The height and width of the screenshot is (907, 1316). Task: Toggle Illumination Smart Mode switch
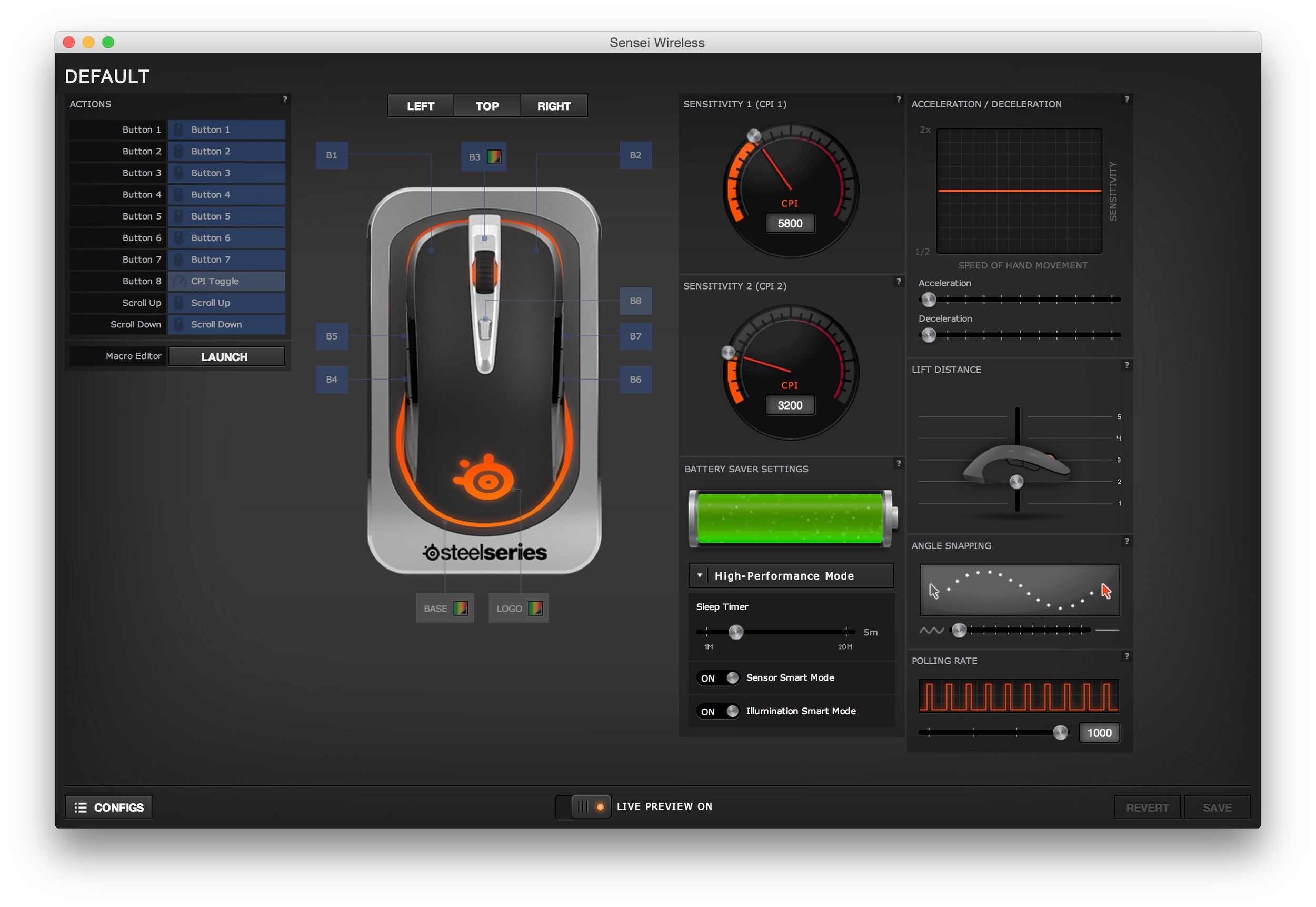[717, 712]
